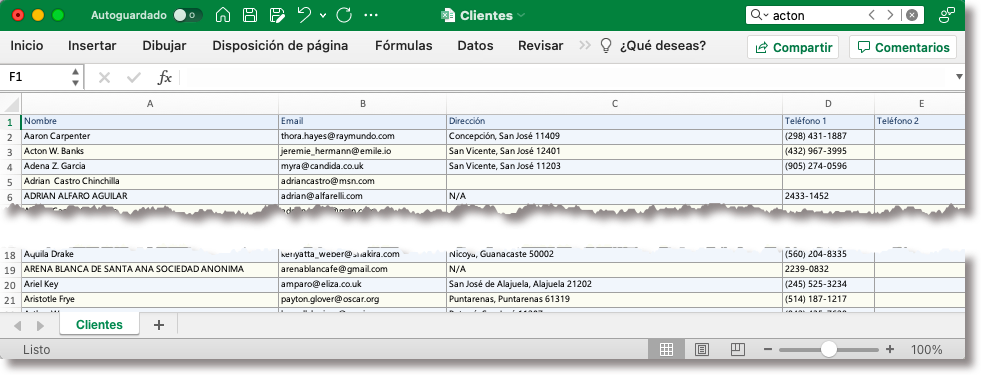Open the Fórmulas ribbon tab
This screenshot has width=981, height=375.
[x=404, y=46]
